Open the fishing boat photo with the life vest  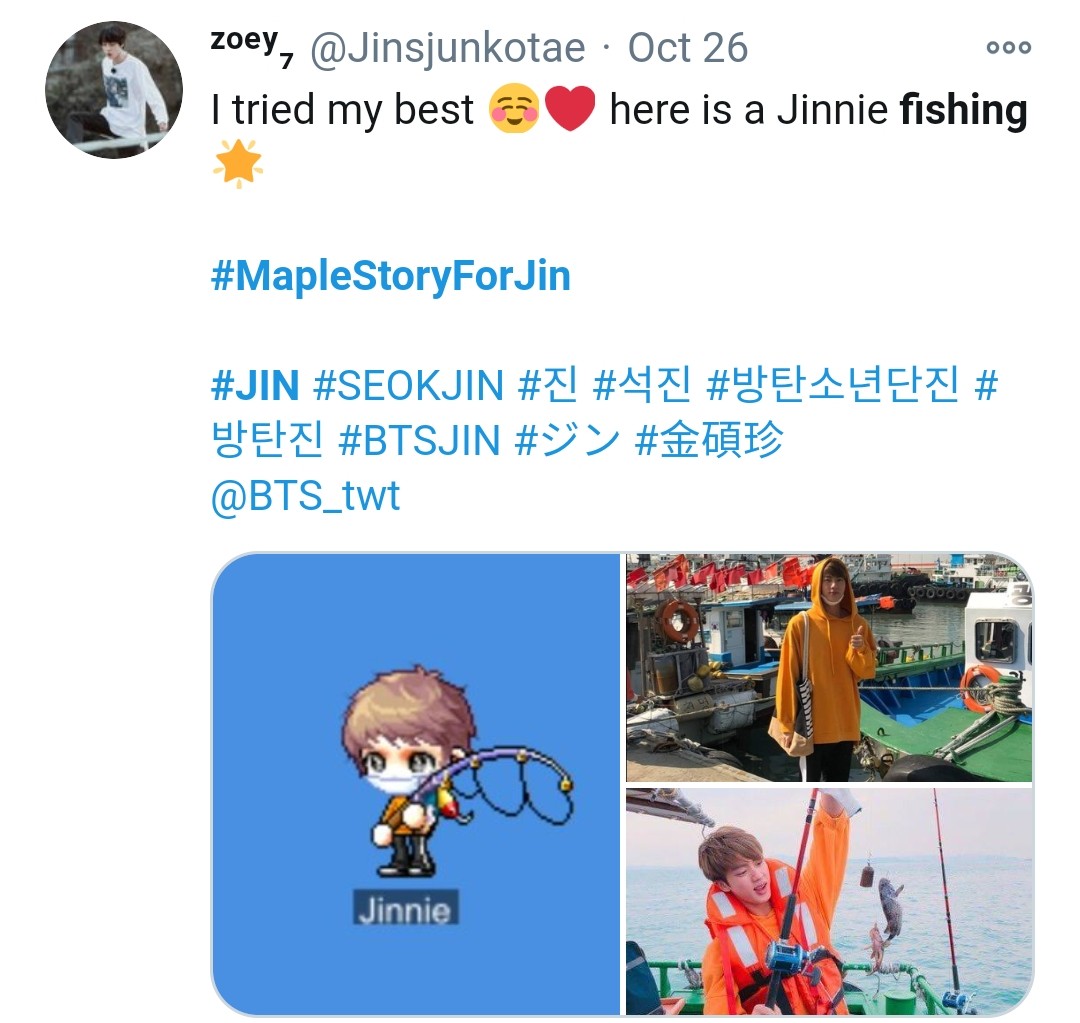[x=829, y=902]
